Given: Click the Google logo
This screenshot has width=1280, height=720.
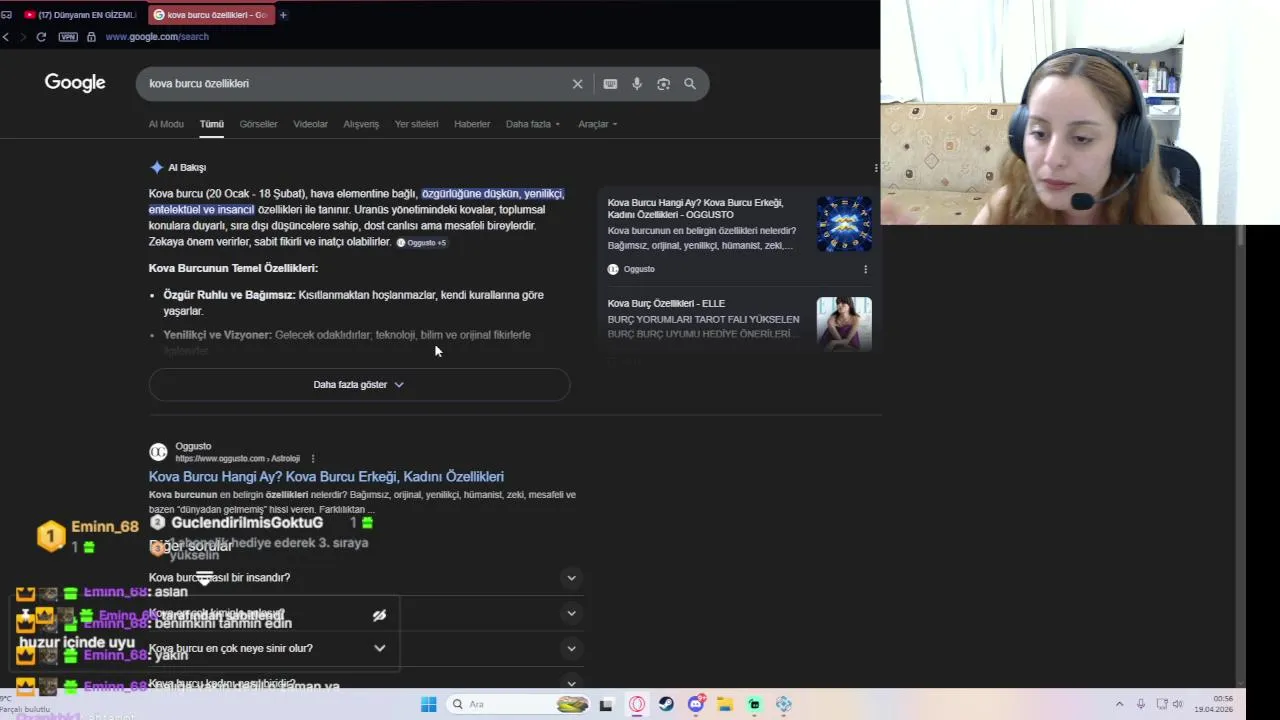Looking at the screenshot, I should pyautogui.click(x=75, y=83).
